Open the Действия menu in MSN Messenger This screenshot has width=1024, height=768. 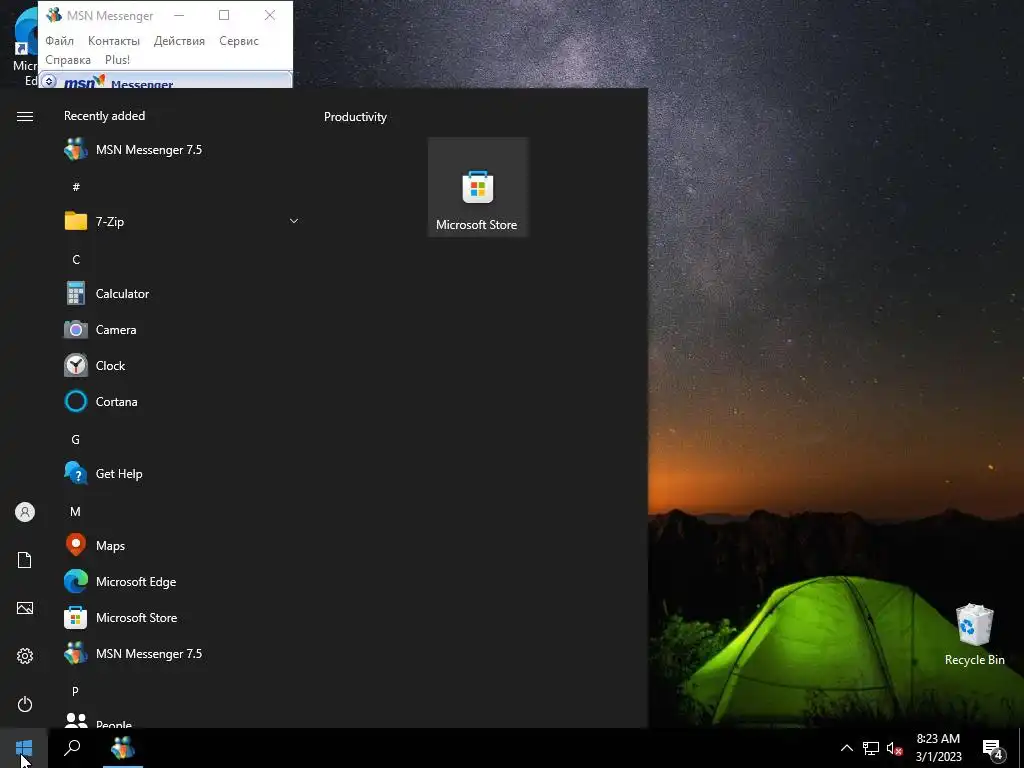pyautogui.click(x=179, y=40)
